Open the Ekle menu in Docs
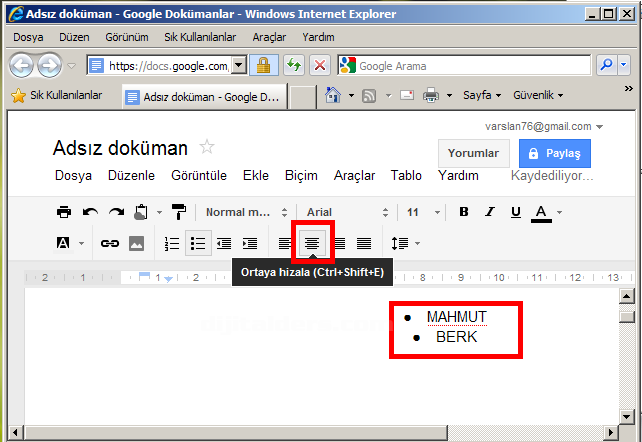642x442 pixels. (x=256, y=175)
